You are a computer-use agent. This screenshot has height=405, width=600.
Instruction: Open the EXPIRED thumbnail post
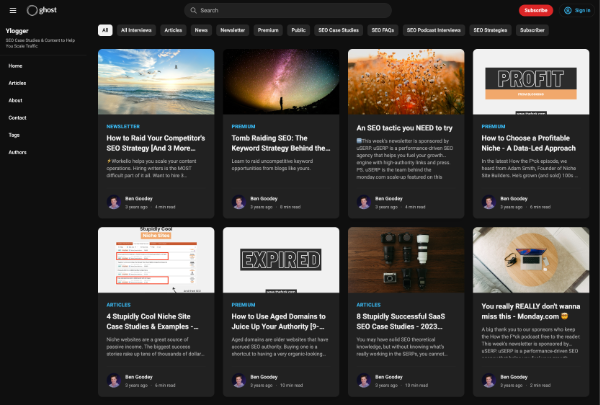tap(281, 261)
